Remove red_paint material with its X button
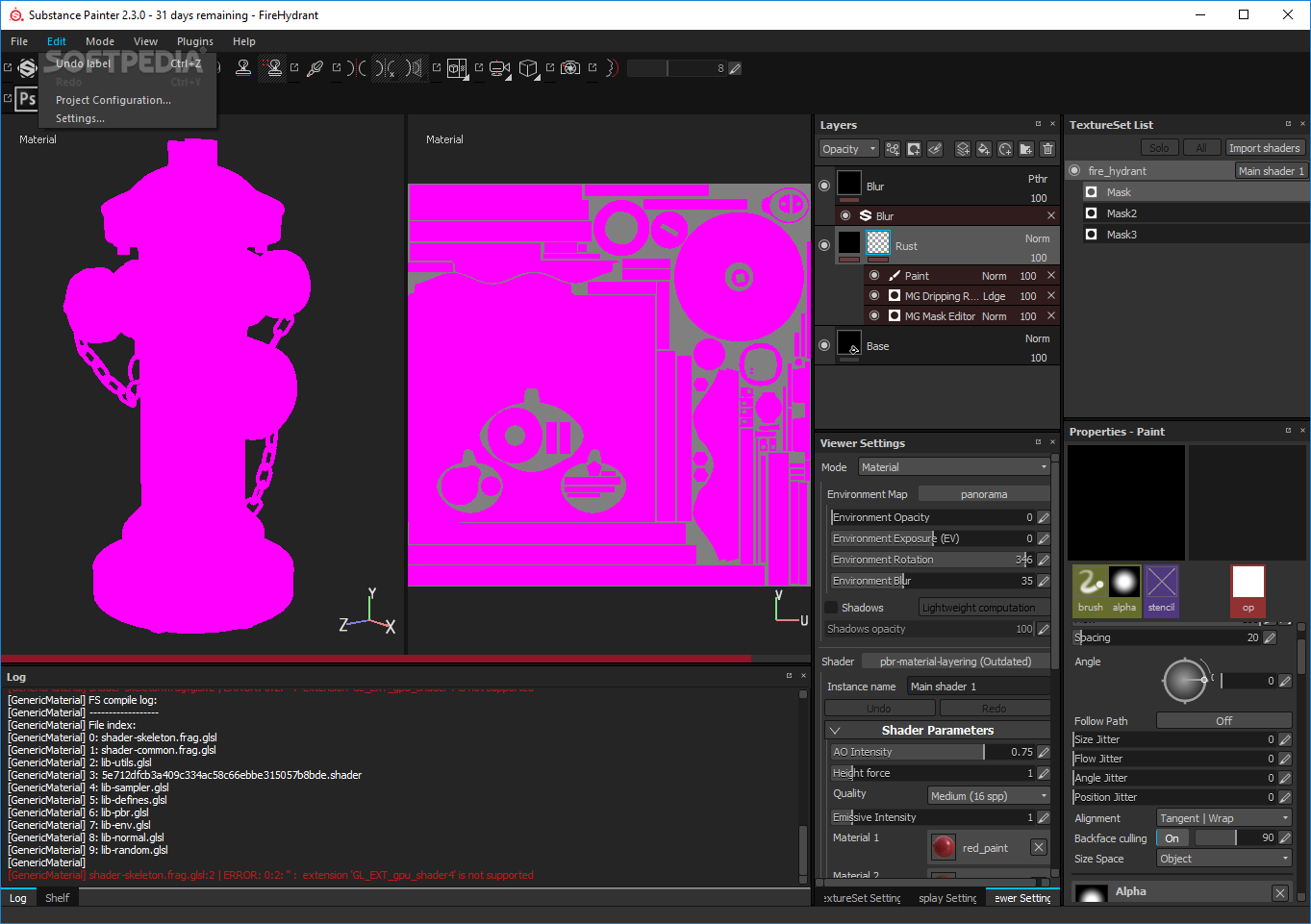The height and width of the screenshot is (924, 1311). click(x=1039, y=847)
